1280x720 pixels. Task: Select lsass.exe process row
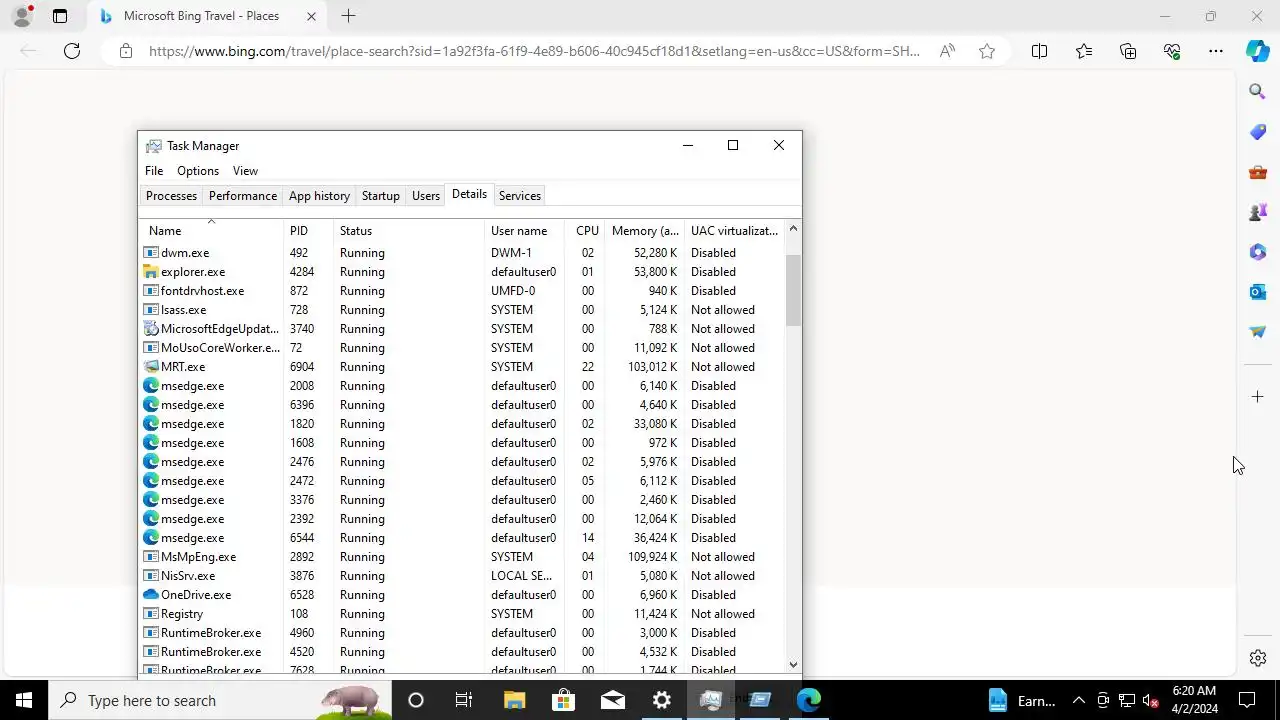[x=462, y=310]
